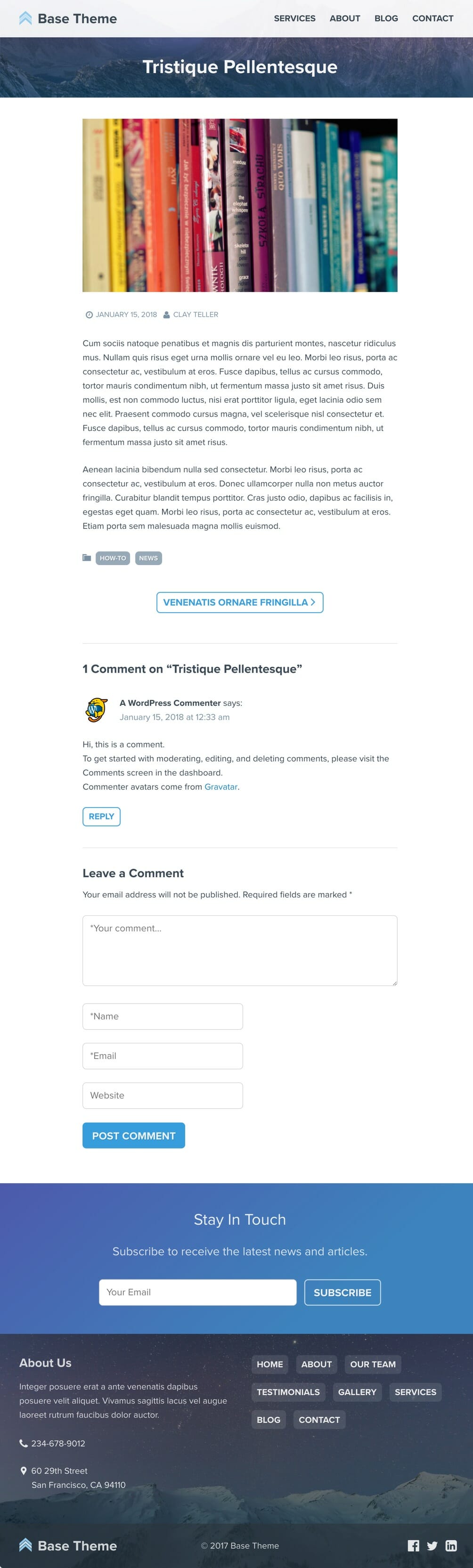This screenshot has width=473, height=1568.
Task: Open the Facebook icon in footer
Action: pos(413,1545)
